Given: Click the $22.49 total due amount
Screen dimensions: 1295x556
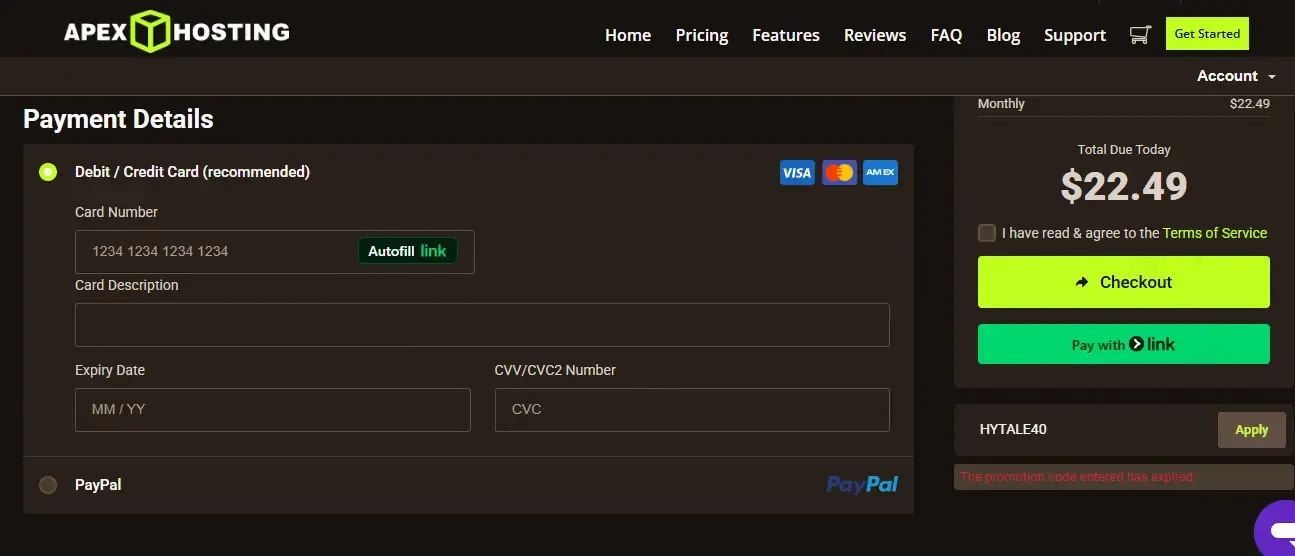Looking at the screenshot, I should point(1124,186).
